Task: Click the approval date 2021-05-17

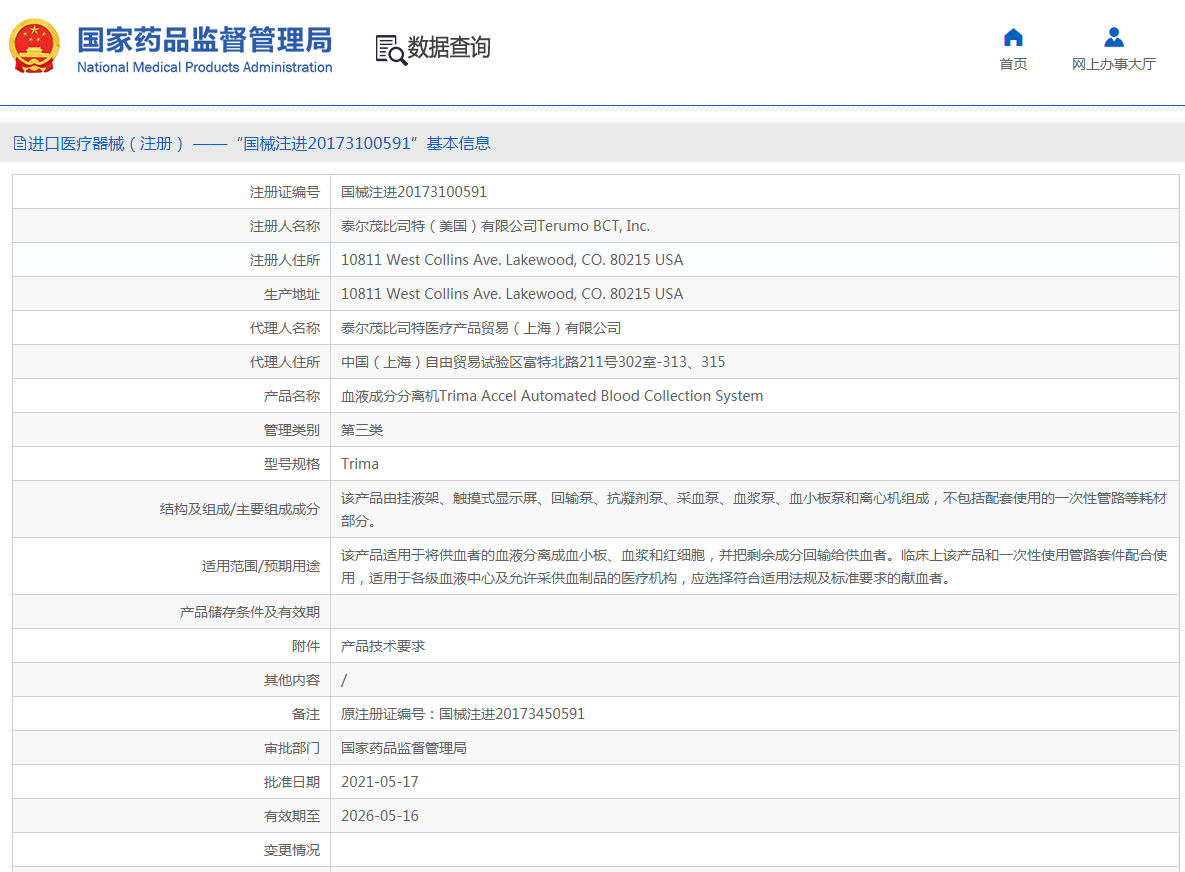Action: [380, 782]
